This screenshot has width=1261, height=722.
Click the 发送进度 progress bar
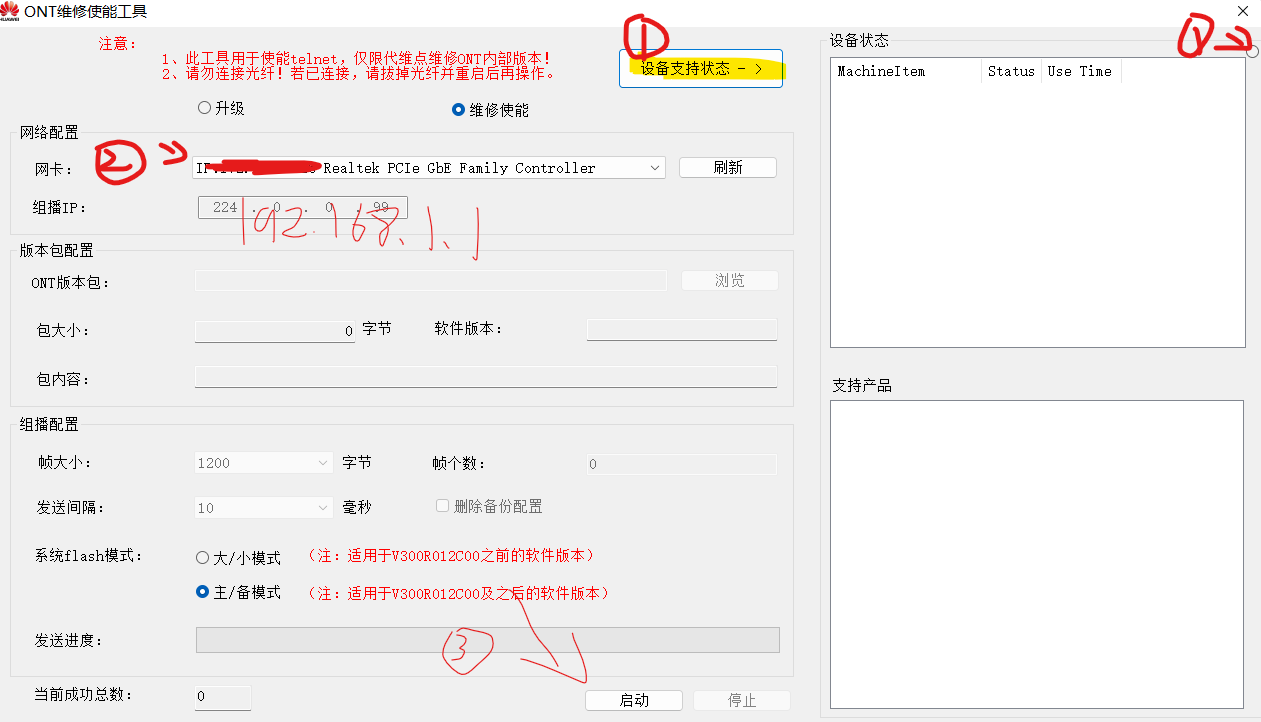pos(488,640)
